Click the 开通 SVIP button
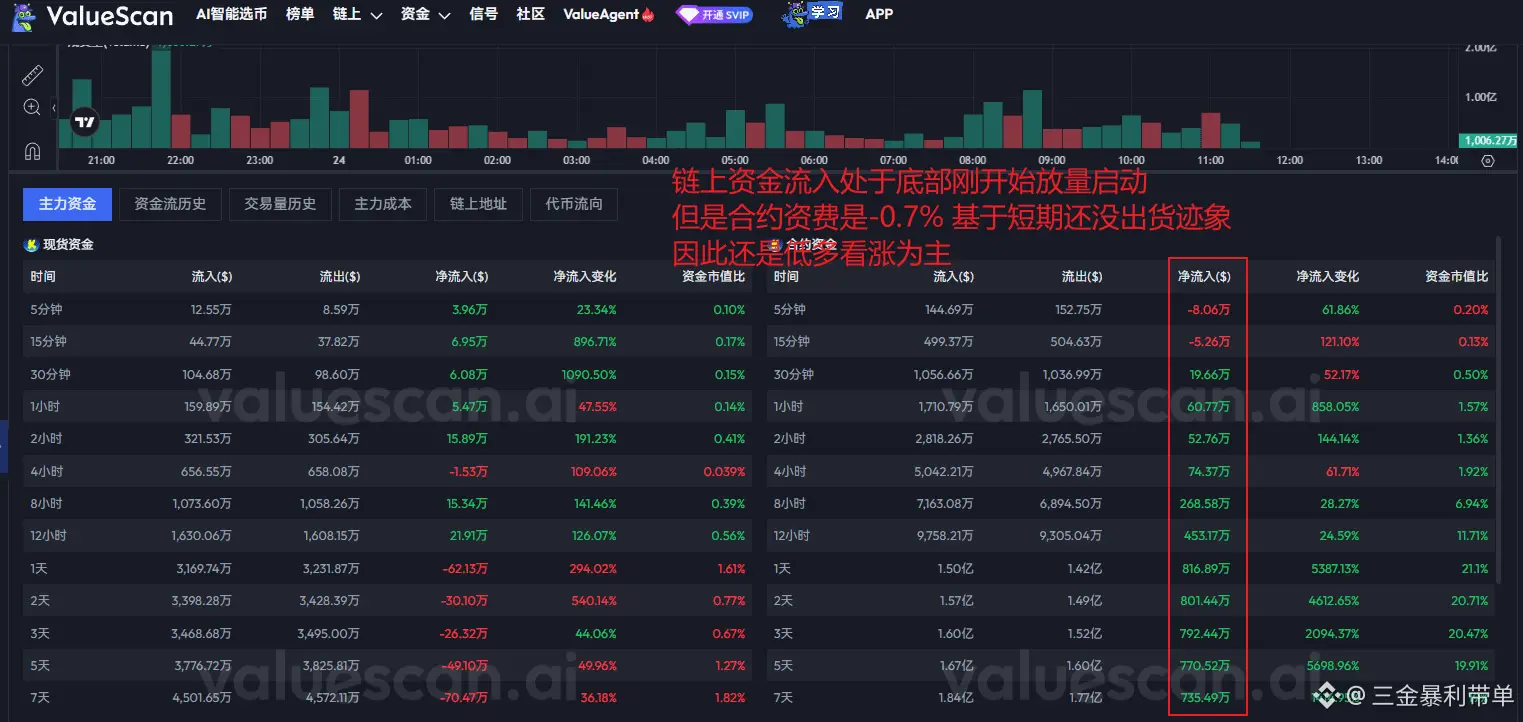The height and width of the screenshot is (722, 1523). pyautogui.click(x=715, y=15)
